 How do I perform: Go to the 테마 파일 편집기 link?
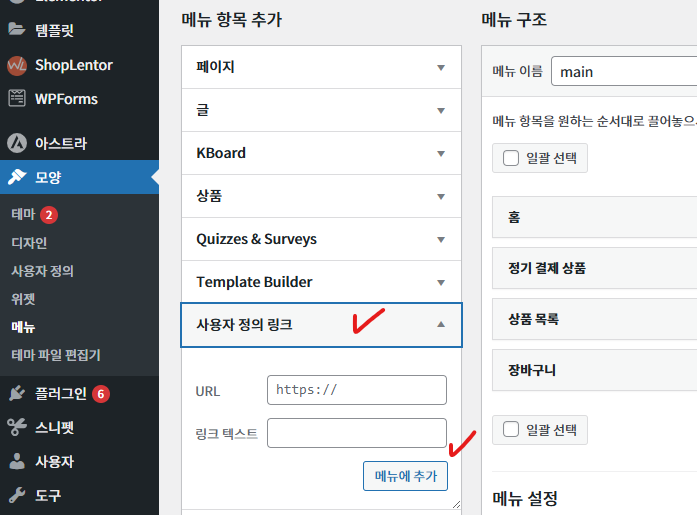(56, 355)
